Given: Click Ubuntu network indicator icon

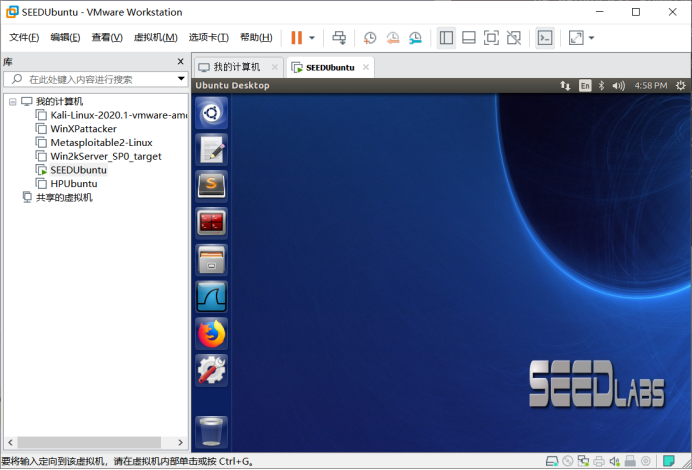Looking at the screenshot, I should tap(565, 86).
